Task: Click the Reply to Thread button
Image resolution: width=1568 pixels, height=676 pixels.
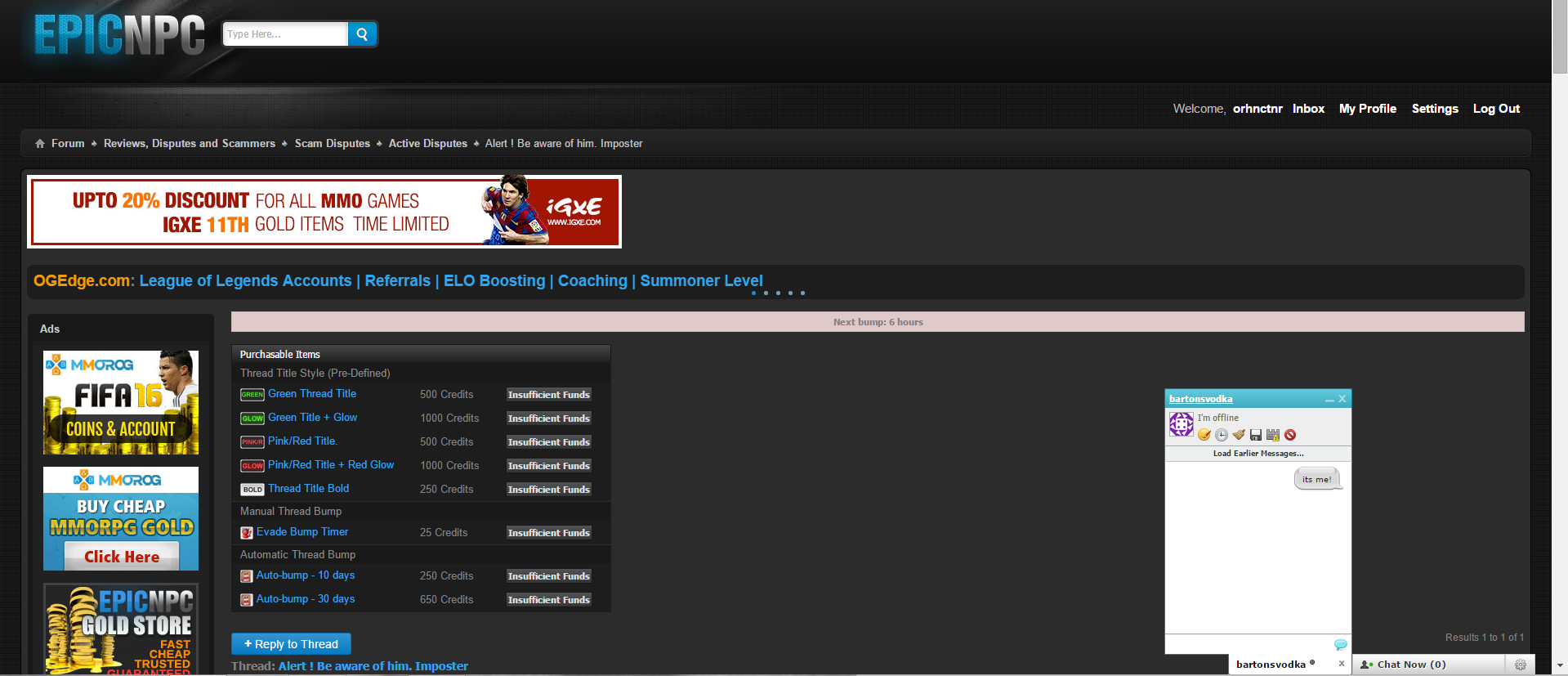Action: coord(291,644)
